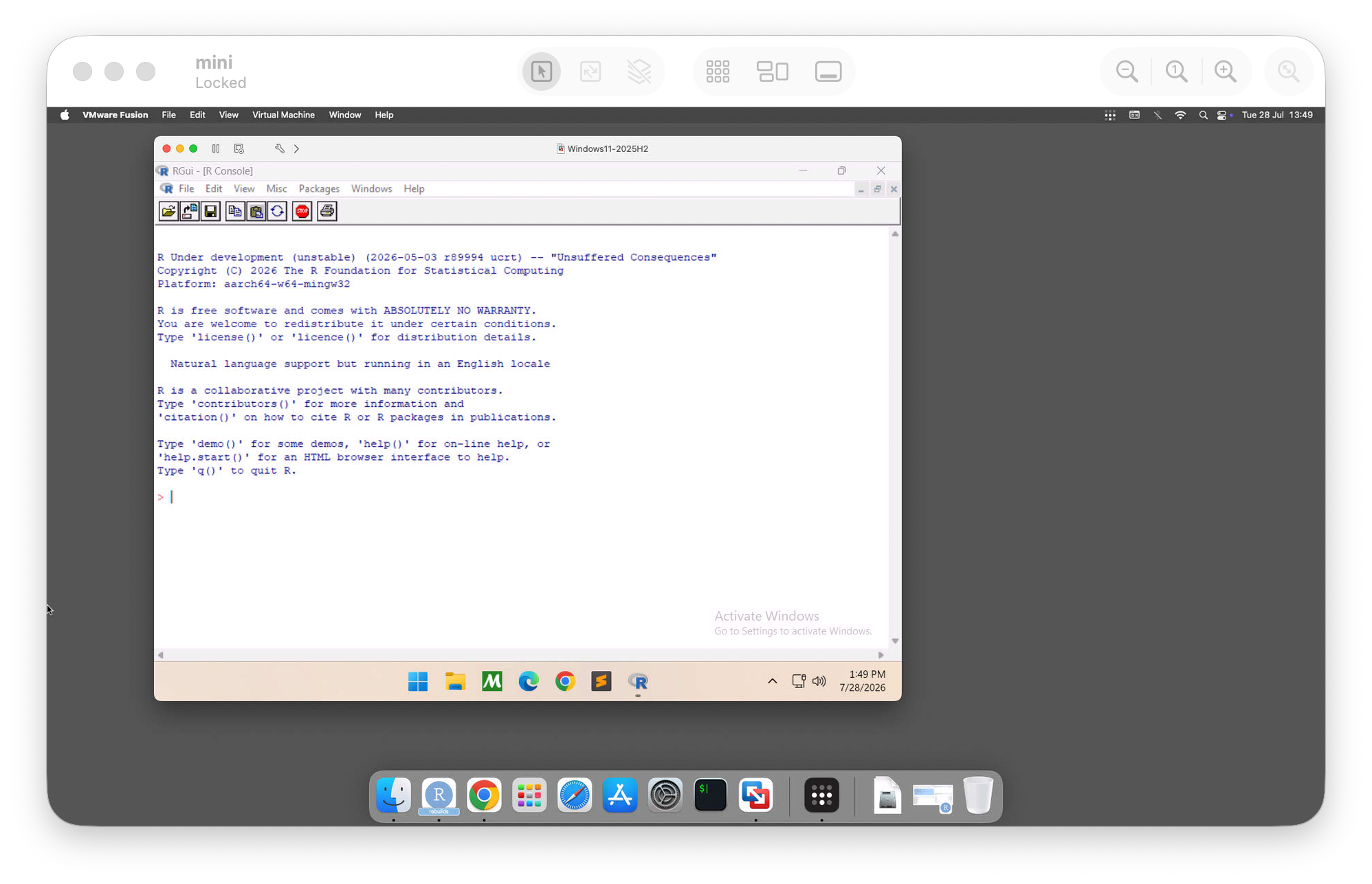Show hidden tray icons chevron
1372x884 pixels.
pyautogui.click(x=773, y=681)
